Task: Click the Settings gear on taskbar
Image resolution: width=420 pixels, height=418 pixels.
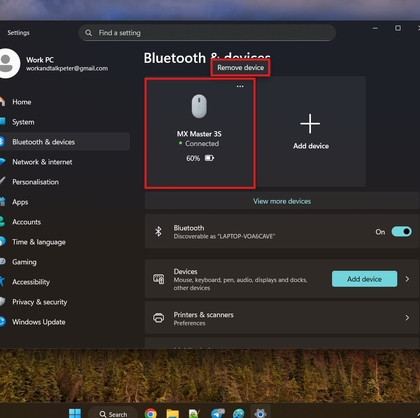Action: coord(260,413)
